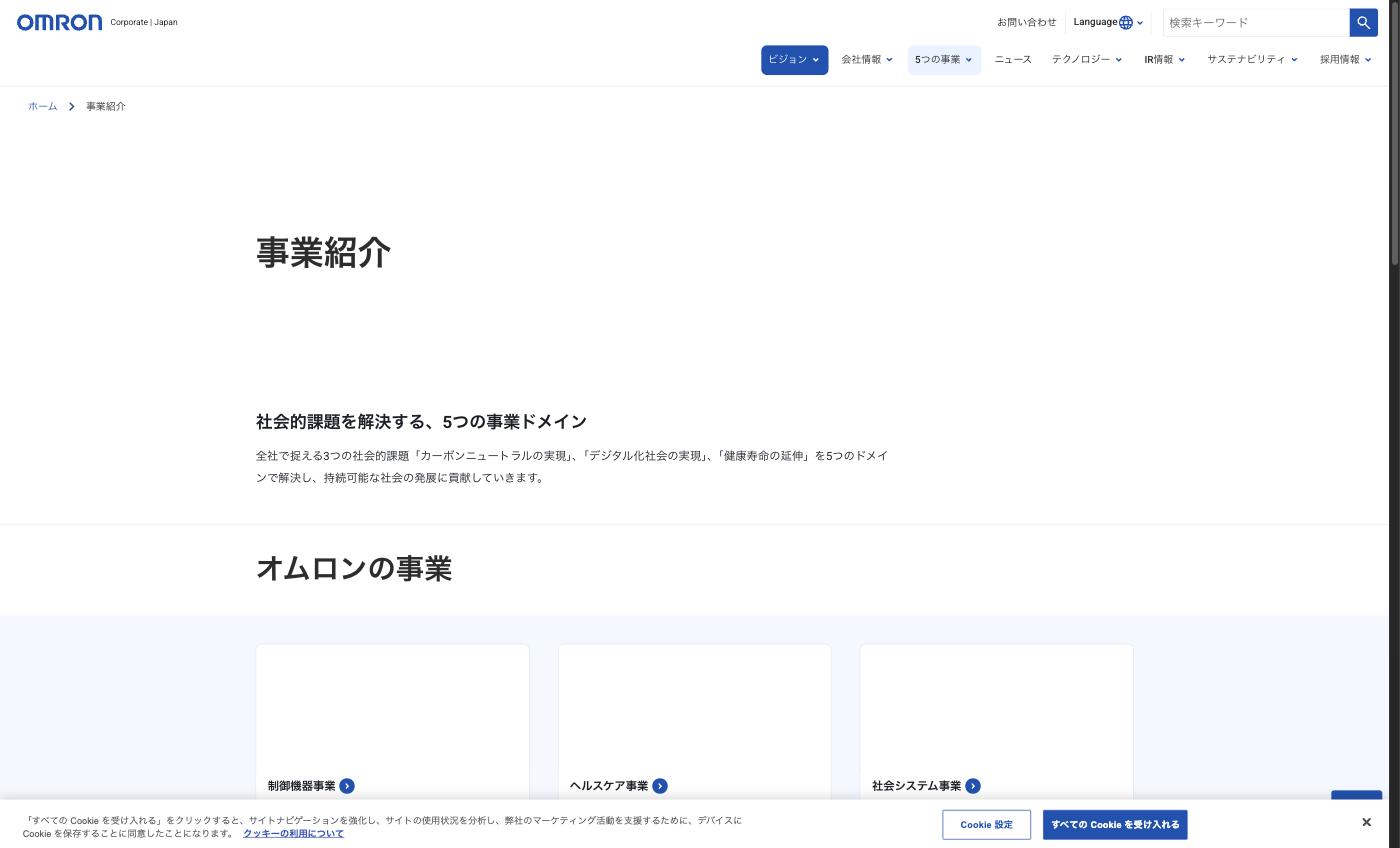Click the globe icon next to Language
This screenshot has height=848, width=1400.
(1126, 22)
